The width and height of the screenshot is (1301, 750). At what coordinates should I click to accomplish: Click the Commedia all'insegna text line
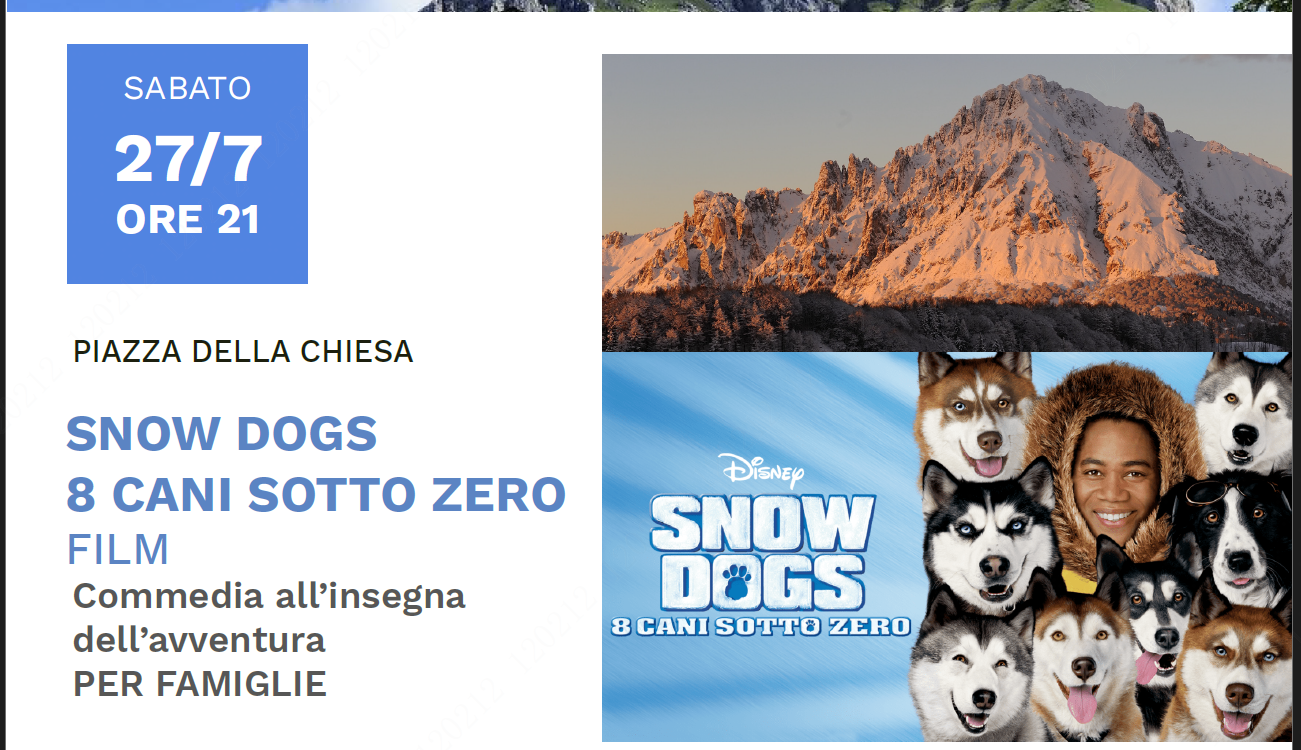[x=269, y=597]
